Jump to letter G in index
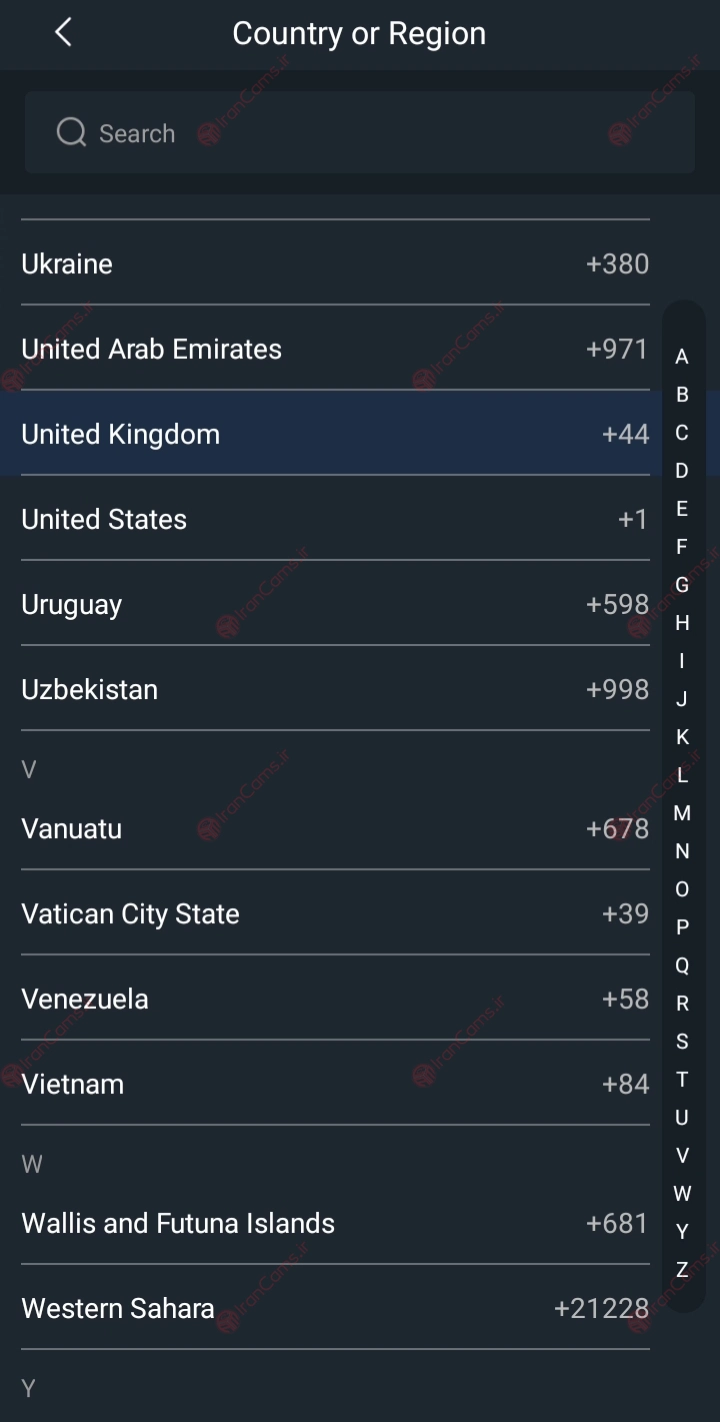Image resolution: width=720 pixels, height=1422 pixels. (x=682, y=584)
